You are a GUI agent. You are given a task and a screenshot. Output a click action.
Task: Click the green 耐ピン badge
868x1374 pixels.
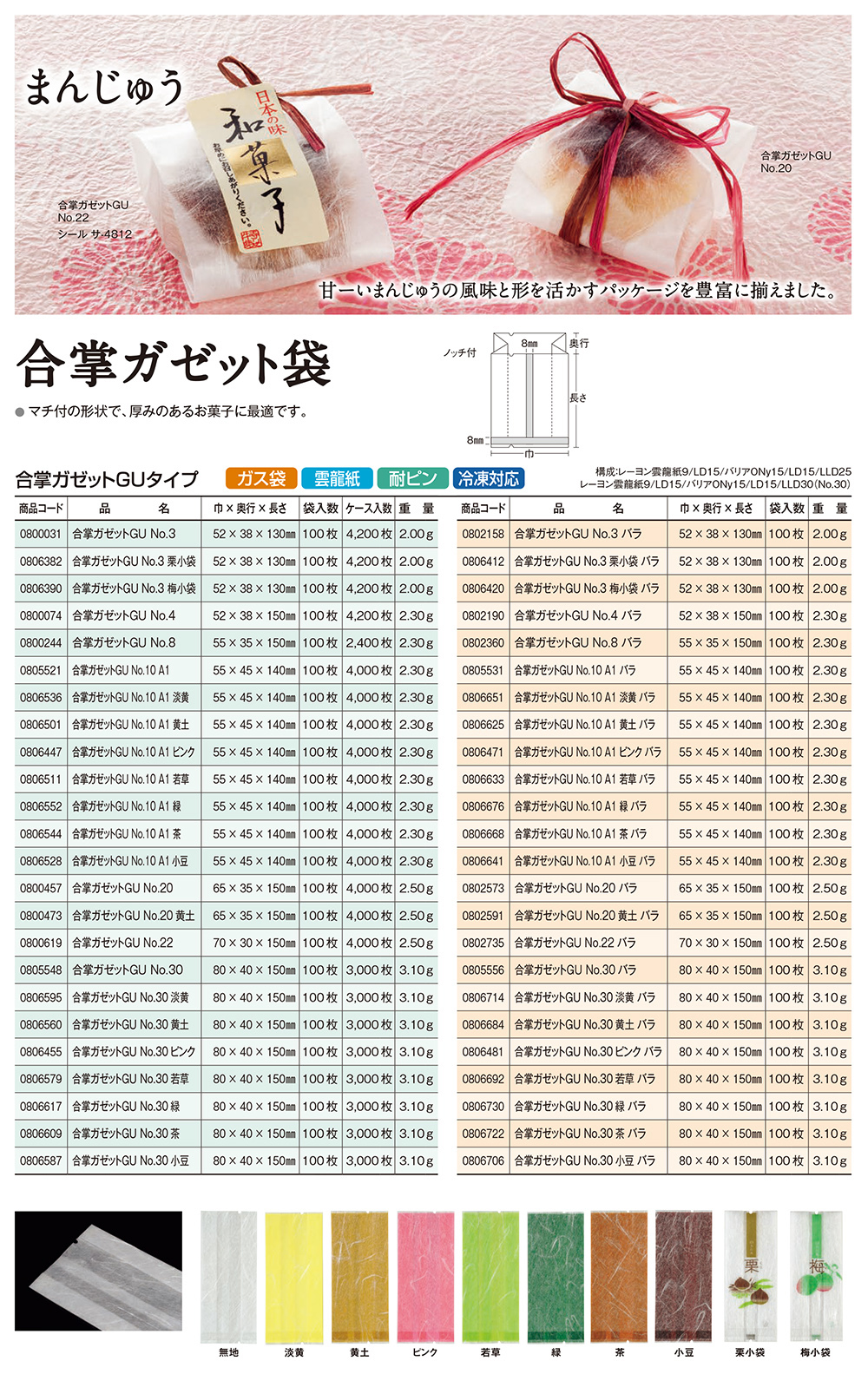(412, 478)
